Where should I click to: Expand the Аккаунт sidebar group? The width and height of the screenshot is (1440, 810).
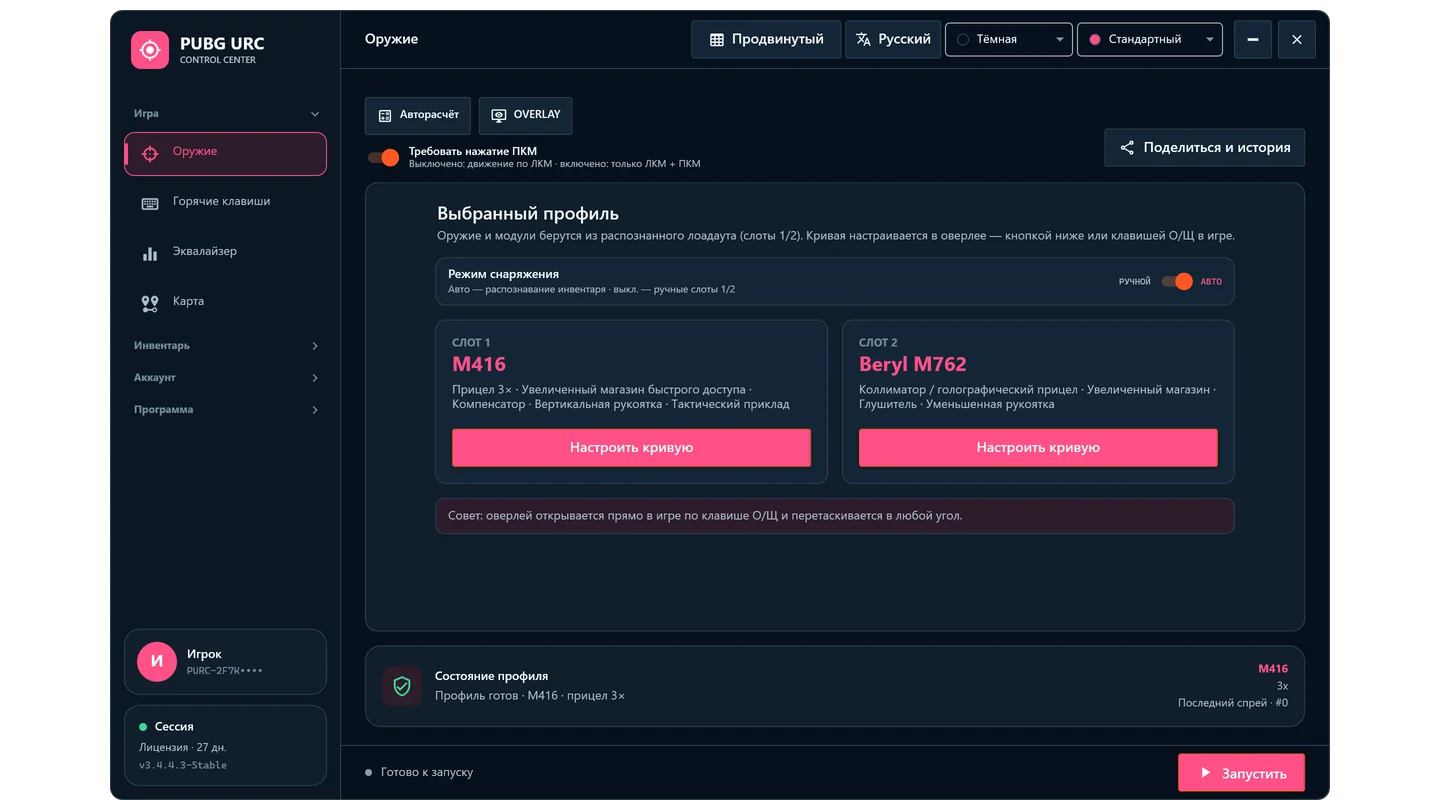226,378
